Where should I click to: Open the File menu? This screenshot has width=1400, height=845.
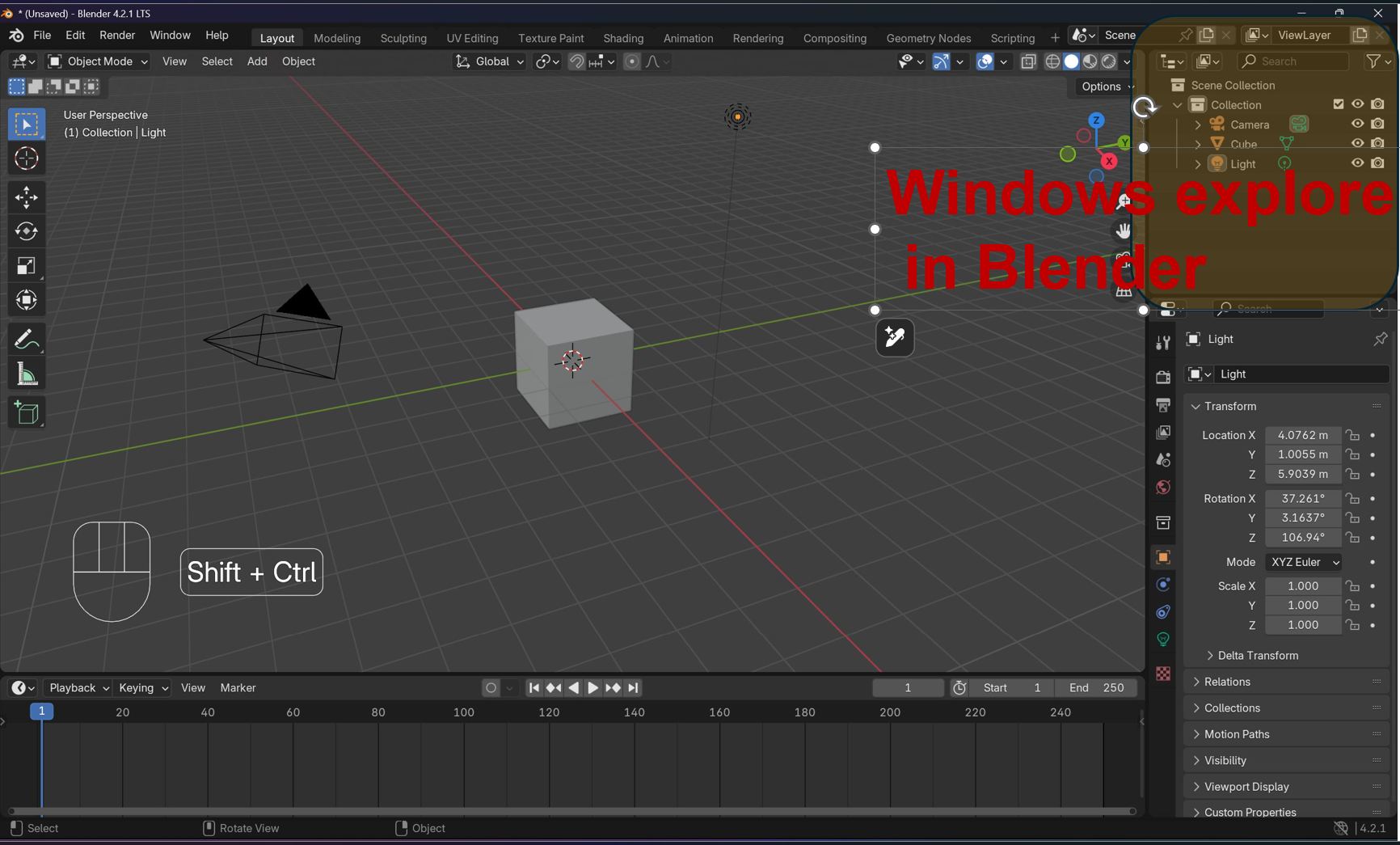[42, 36]
